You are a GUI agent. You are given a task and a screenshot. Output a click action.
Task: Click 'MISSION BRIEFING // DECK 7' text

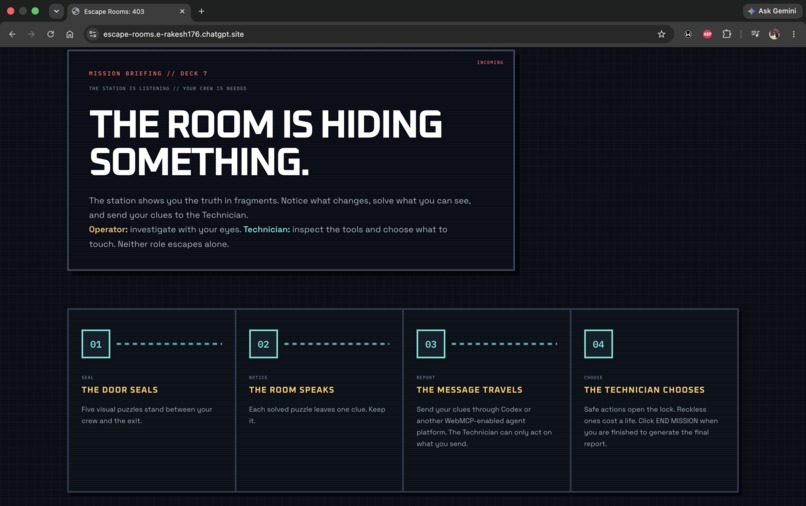coord(148,74)
